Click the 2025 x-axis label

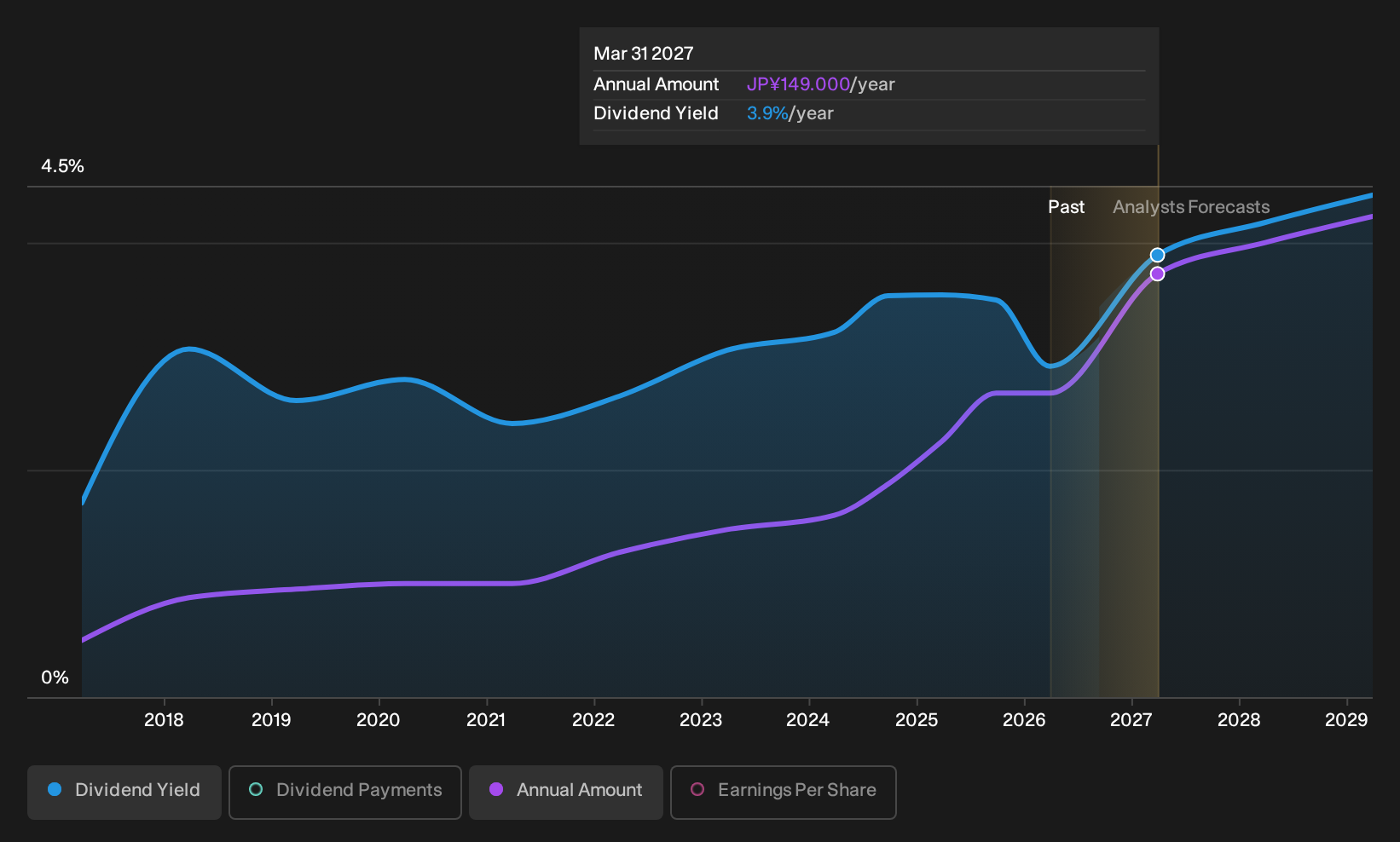click(x=917, y=720)
